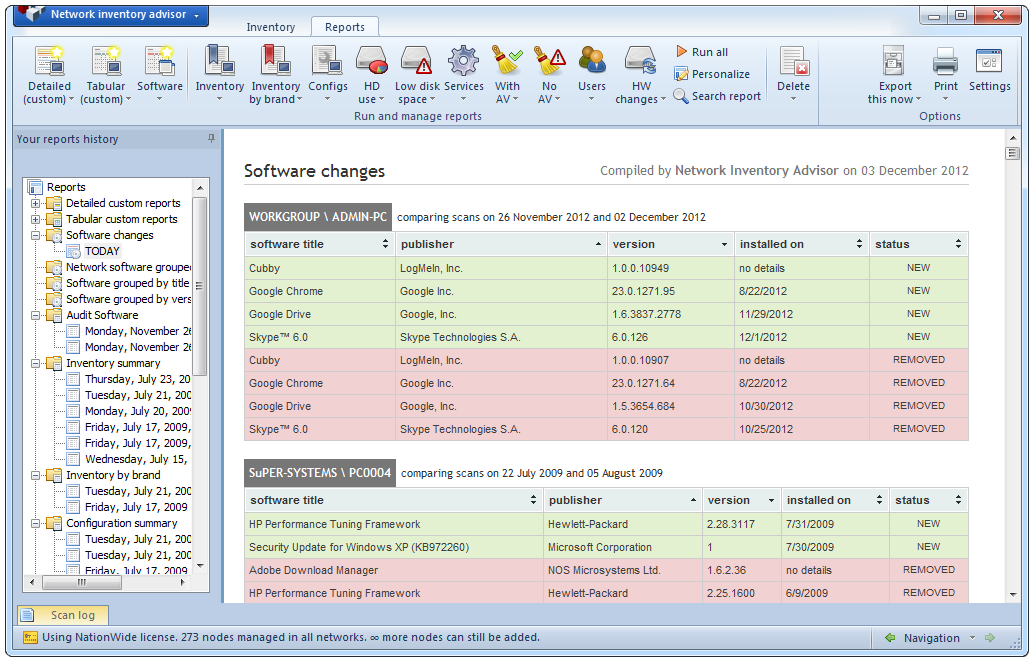Click version cell 23.0.1271.95
The height and width of the screenshot is (662, 1034).
point(643,291)
